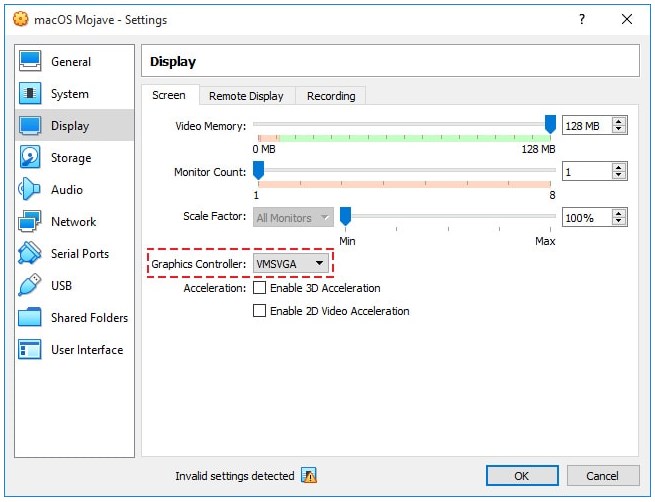This screenshot has height=502, width=655.
Task: Enable 2D Video Acceleration checkbox
Action: (260, 311)
